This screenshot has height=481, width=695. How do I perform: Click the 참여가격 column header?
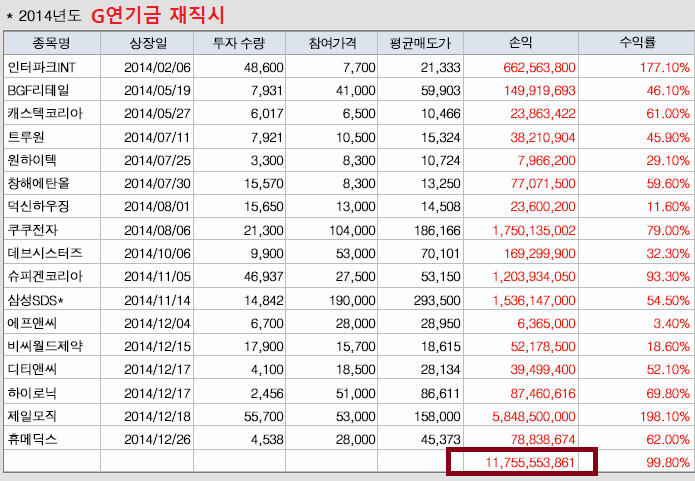(x=332, y=43)
